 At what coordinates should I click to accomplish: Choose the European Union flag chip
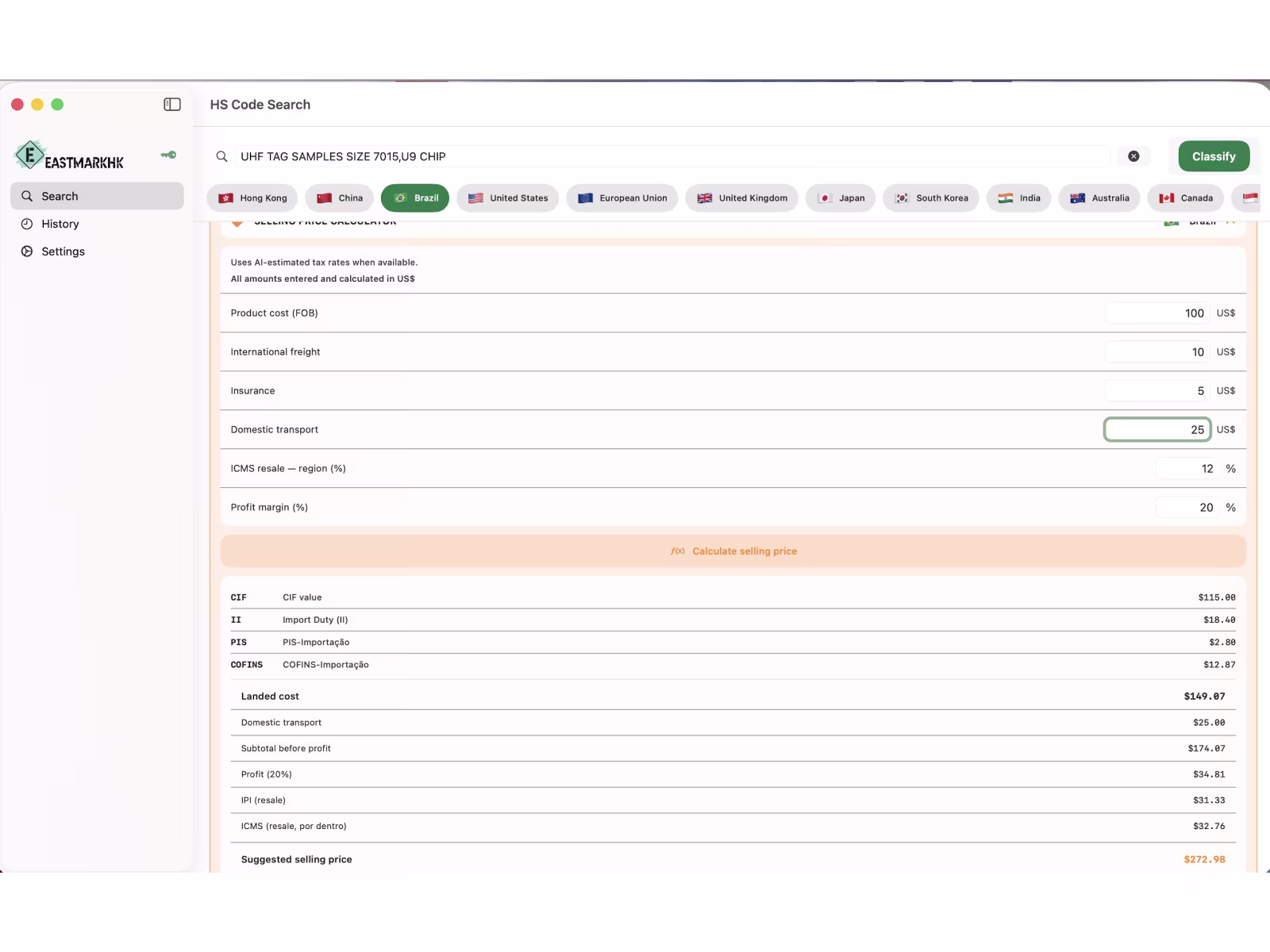[622, 198]
